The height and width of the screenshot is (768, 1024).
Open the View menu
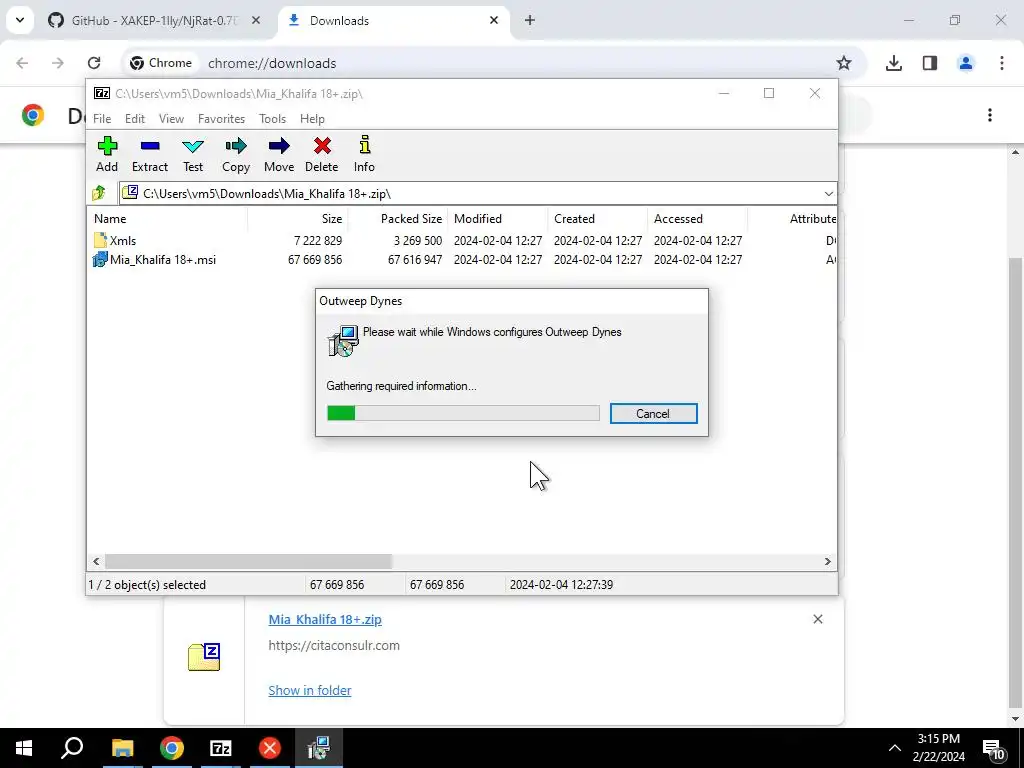(171, 119)
